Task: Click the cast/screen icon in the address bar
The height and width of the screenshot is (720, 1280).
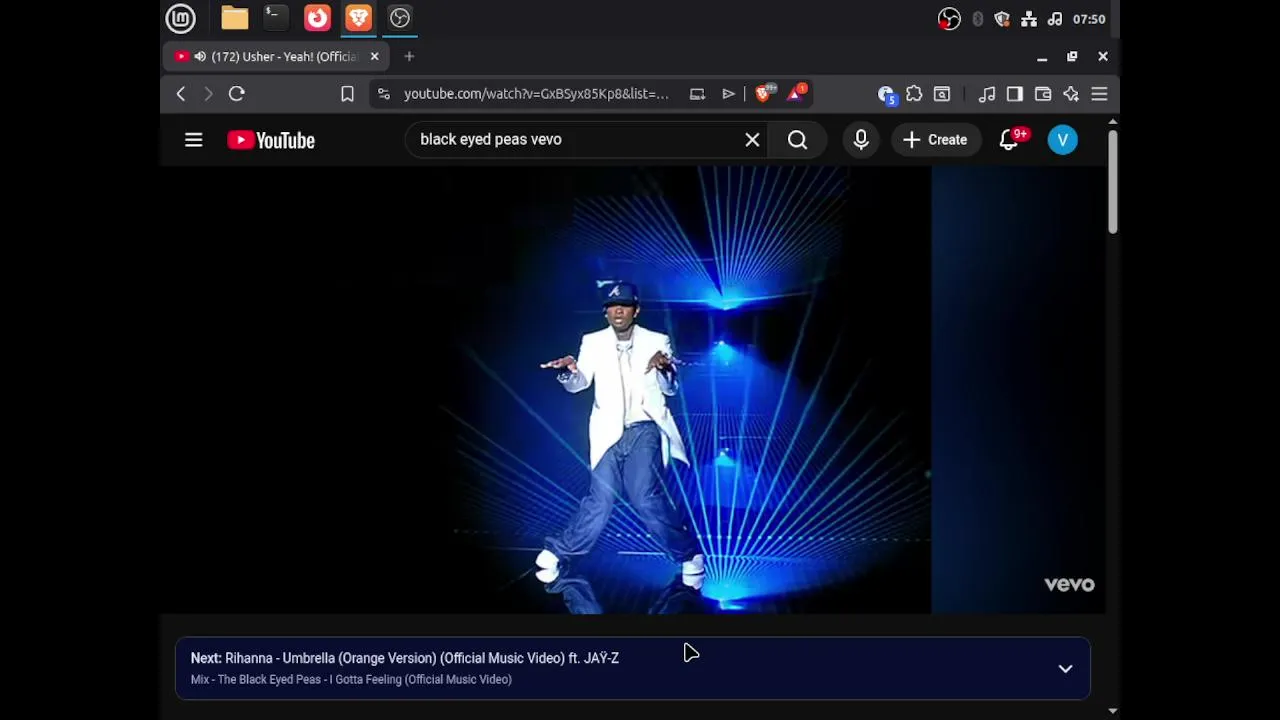Action: pyautogui.click(x=697, y=94)
